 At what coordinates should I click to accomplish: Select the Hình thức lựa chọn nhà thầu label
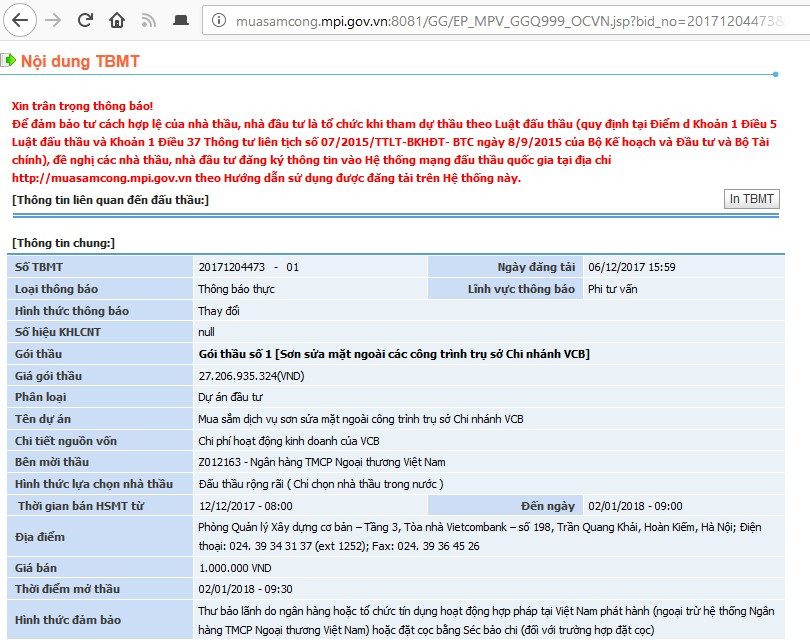94,484
